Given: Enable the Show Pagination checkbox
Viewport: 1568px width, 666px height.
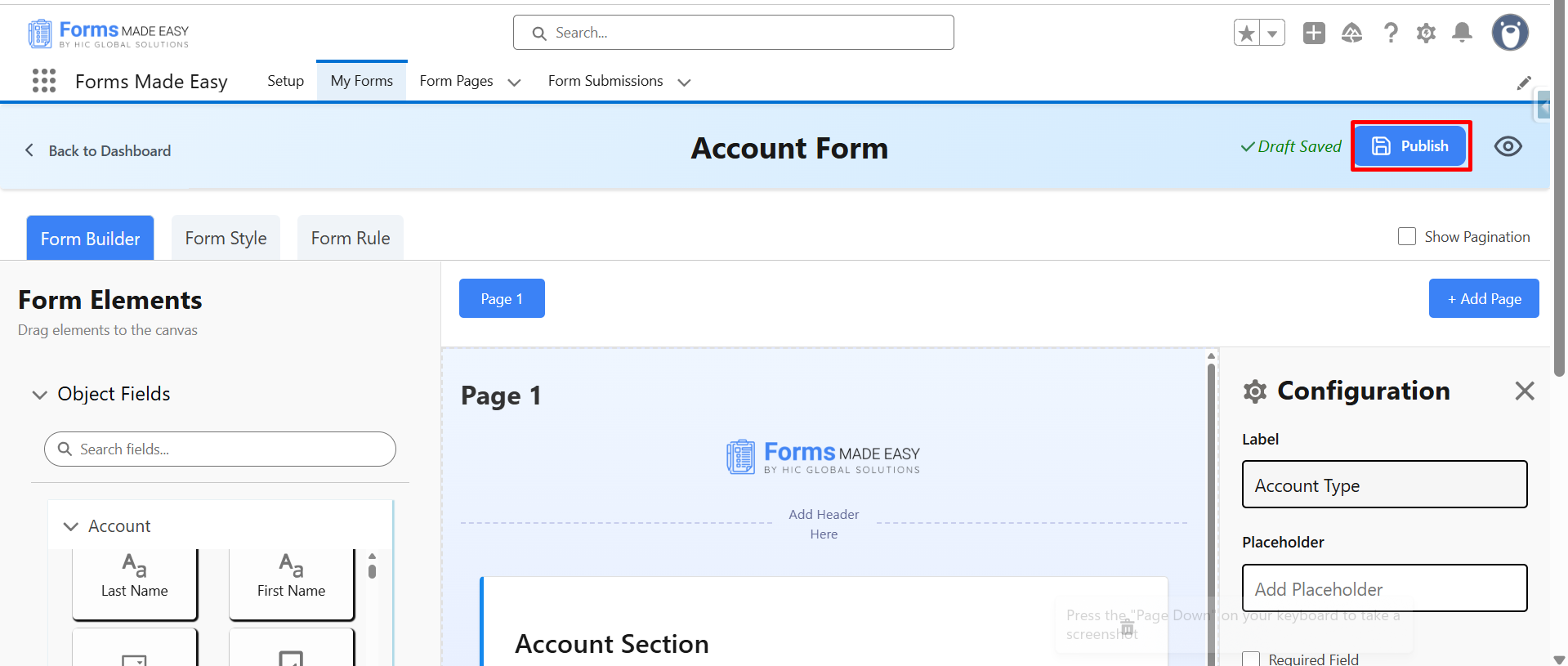Looking at the screenshot, I should tap(1407, 237).
